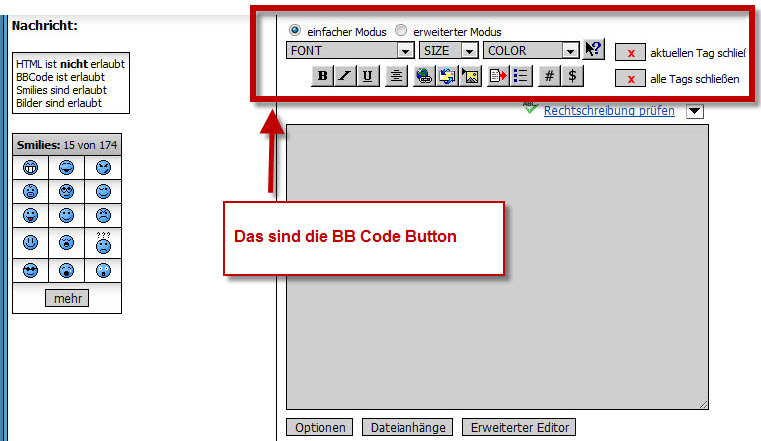Screen dimensions: 761x441
Task: Click the # code tag button
Action: pos(549,76)
